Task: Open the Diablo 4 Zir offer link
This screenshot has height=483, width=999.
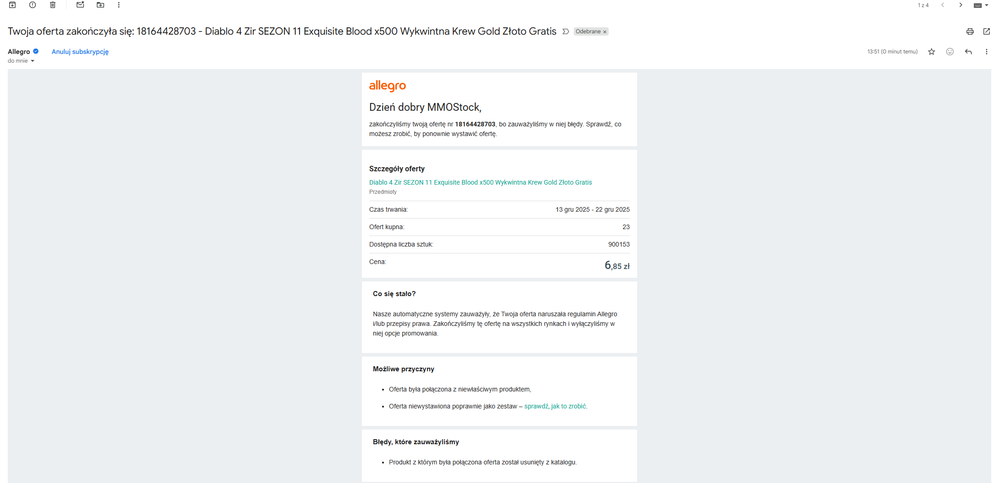Action: coord(480,183)
